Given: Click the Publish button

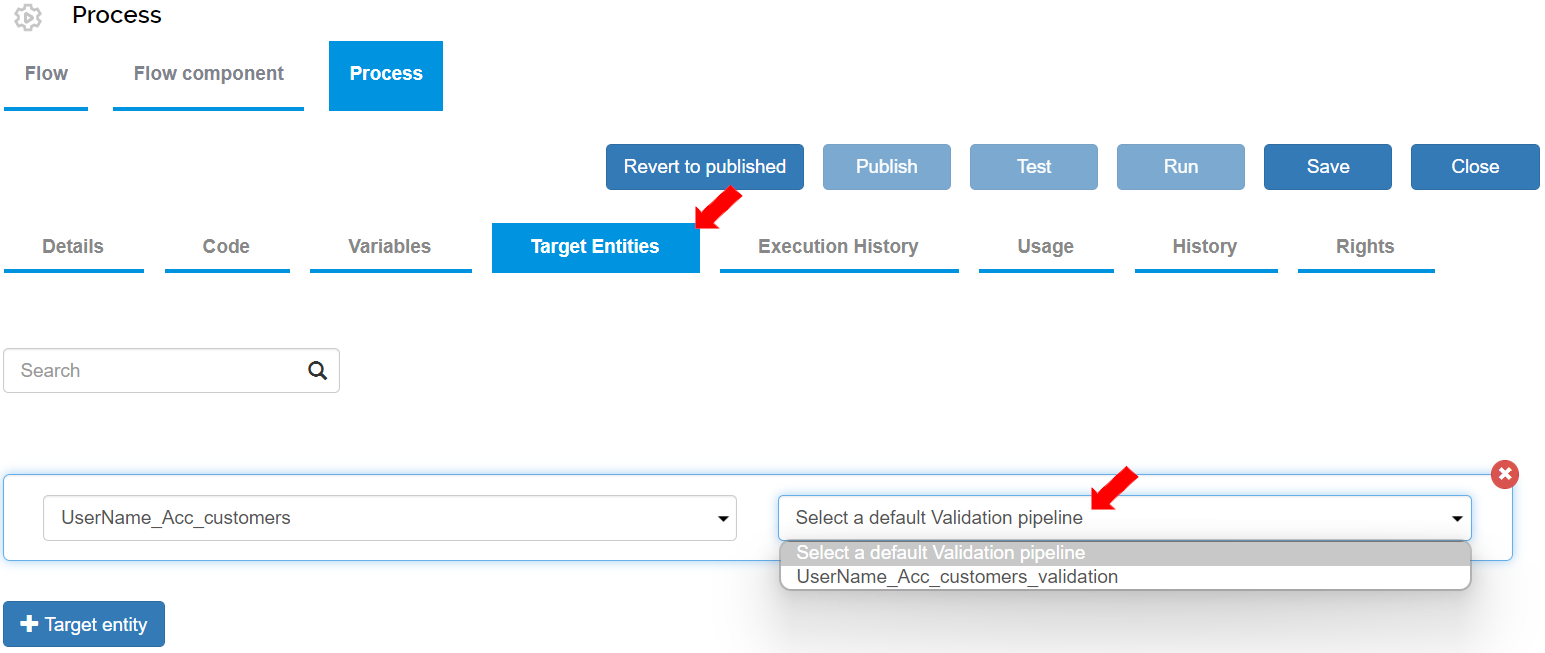Looking at the screenshot, I should coord(887,167).
